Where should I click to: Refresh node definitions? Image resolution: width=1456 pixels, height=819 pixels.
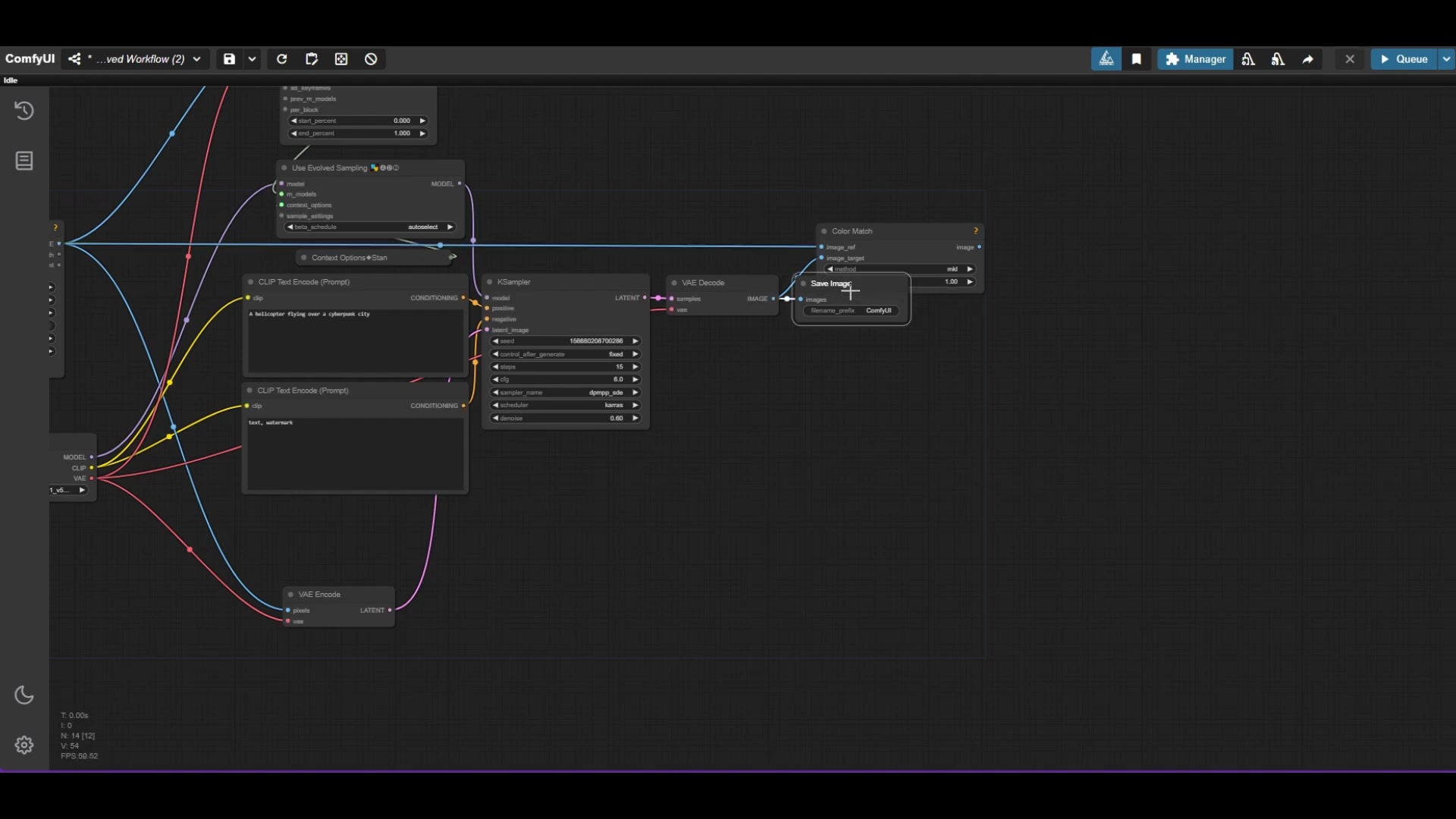[x=281, y=59]
